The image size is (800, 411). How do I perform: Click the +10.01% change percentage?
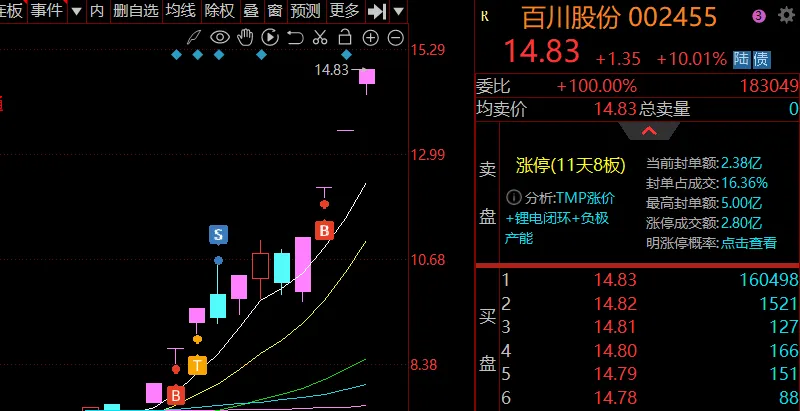(691, 59)
